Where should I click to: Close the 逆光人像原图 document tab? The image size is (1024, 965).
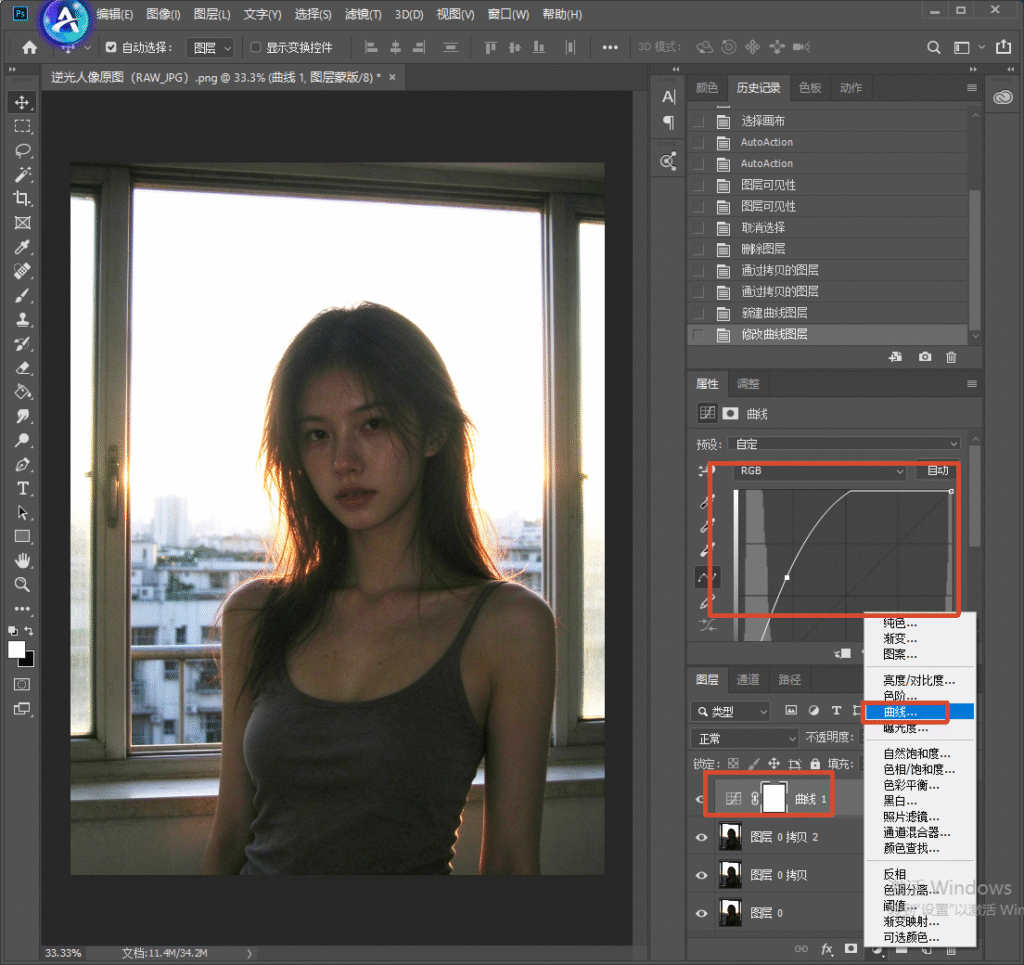392,77
